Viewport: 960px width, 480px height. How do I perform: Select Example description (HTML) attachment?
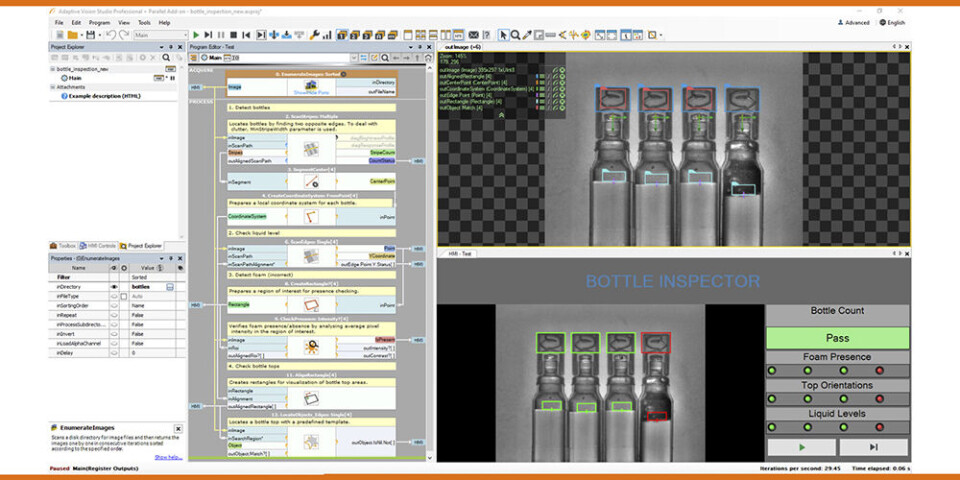pyautogui.click(x=100, y=96)
